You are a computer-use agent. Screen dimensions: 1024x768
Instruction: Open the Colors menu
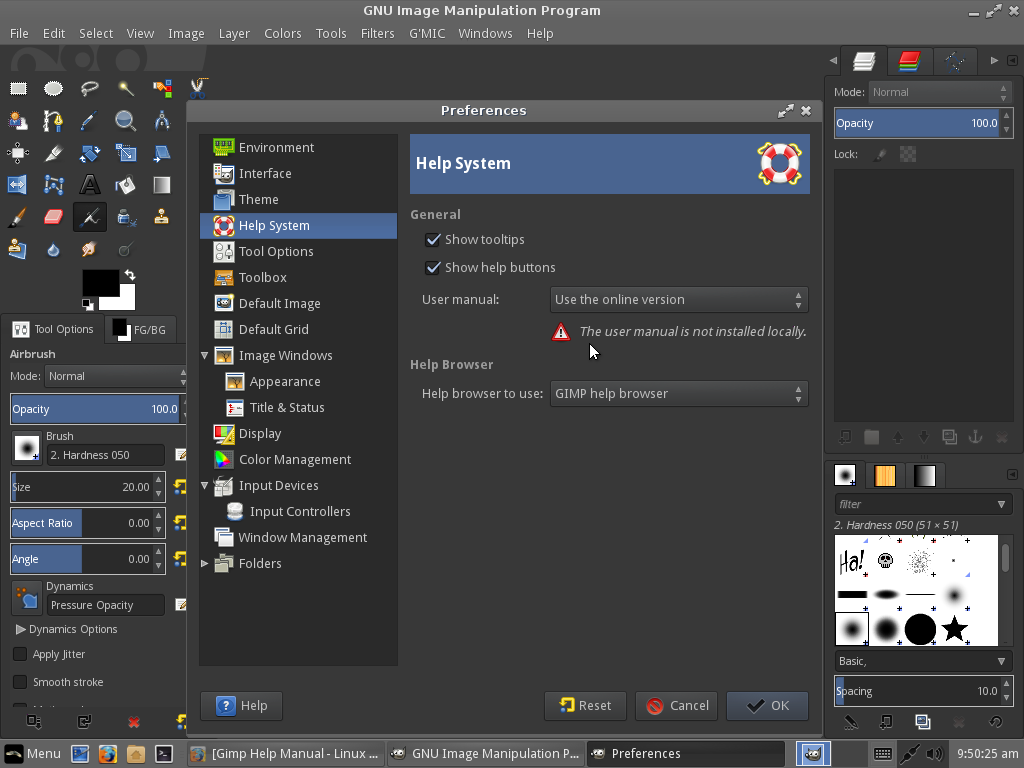[283, 33]
